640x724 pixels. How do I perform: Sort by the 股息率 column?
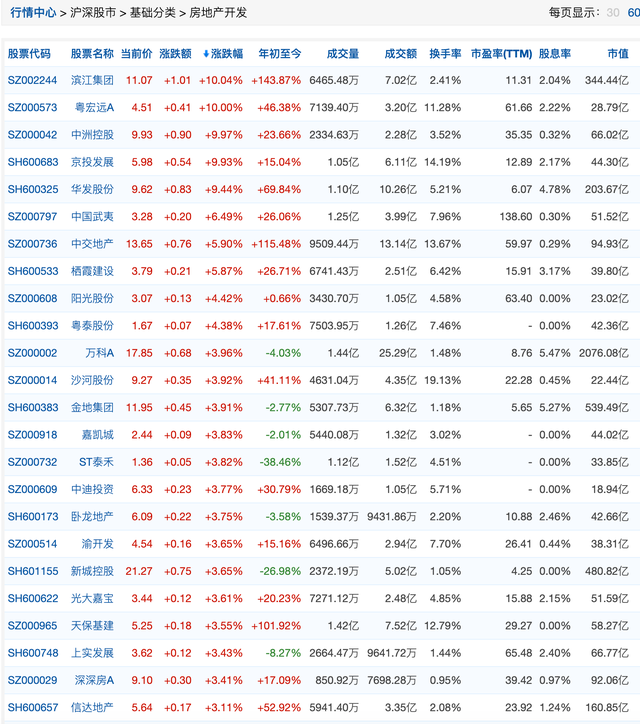(x=555, y=54)
